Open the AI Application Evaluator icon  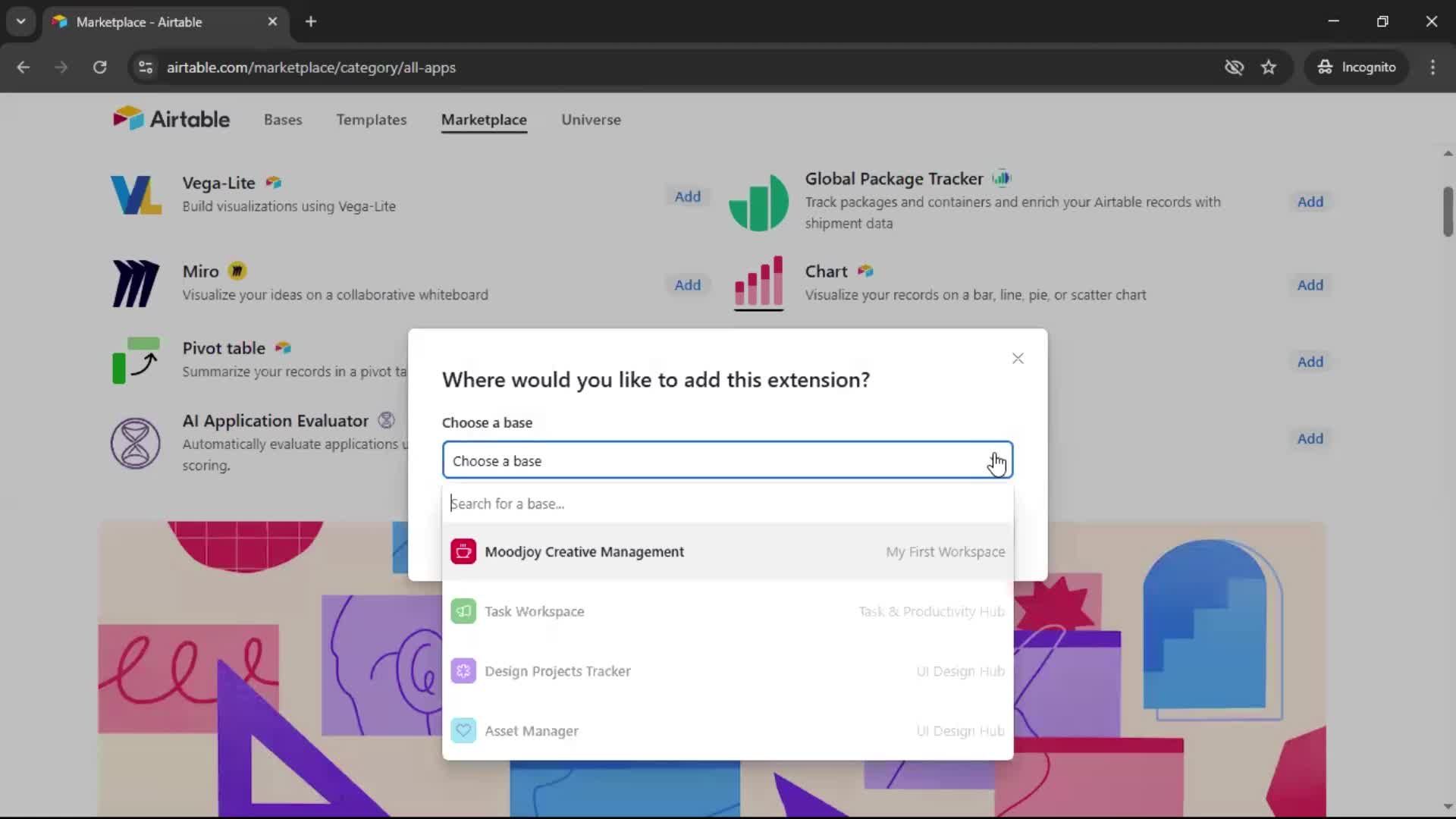(136, 443)
